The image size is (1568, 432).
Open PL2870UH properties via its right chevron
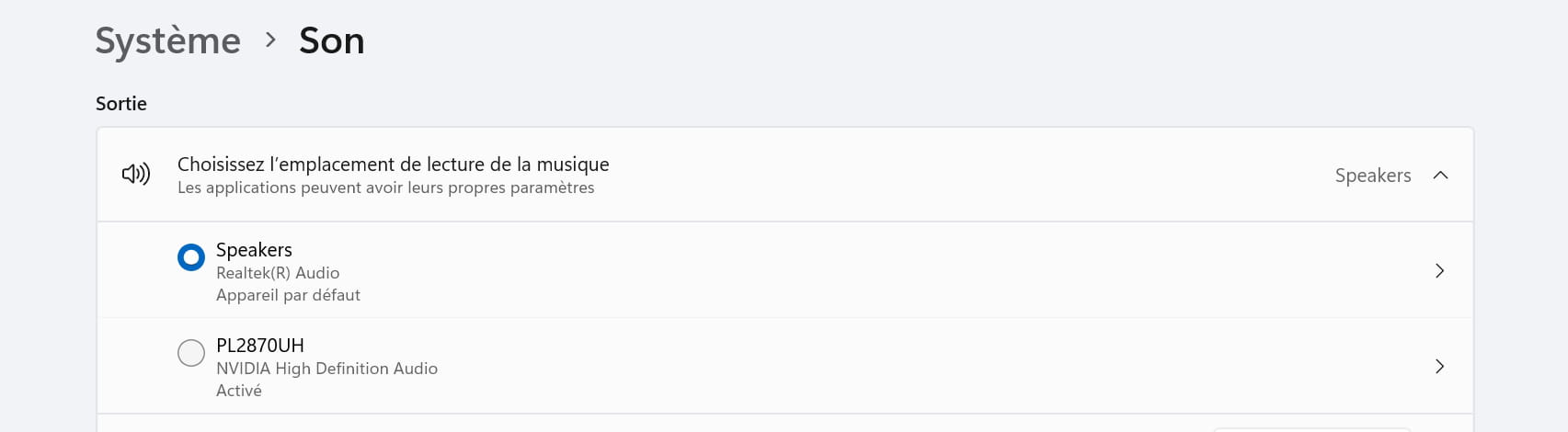(1439, 366)
